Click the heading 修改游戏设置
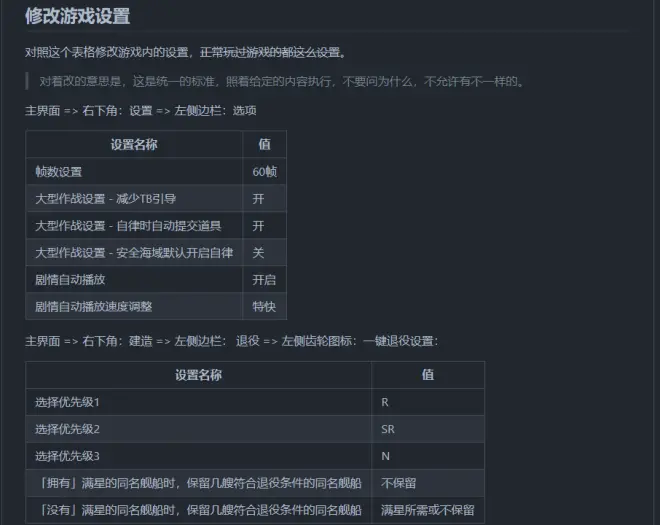Screen dimensions: 660x525 (x=77, y=16)
